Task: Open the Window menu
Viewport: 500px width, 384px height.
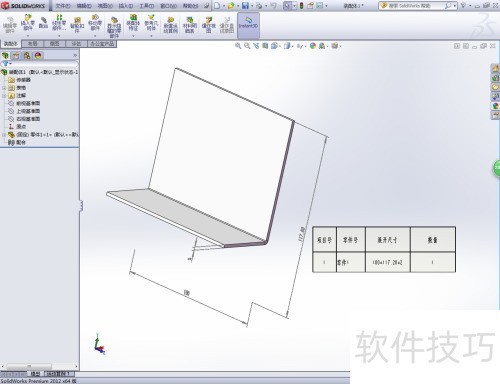Action: tap(168, 6)
